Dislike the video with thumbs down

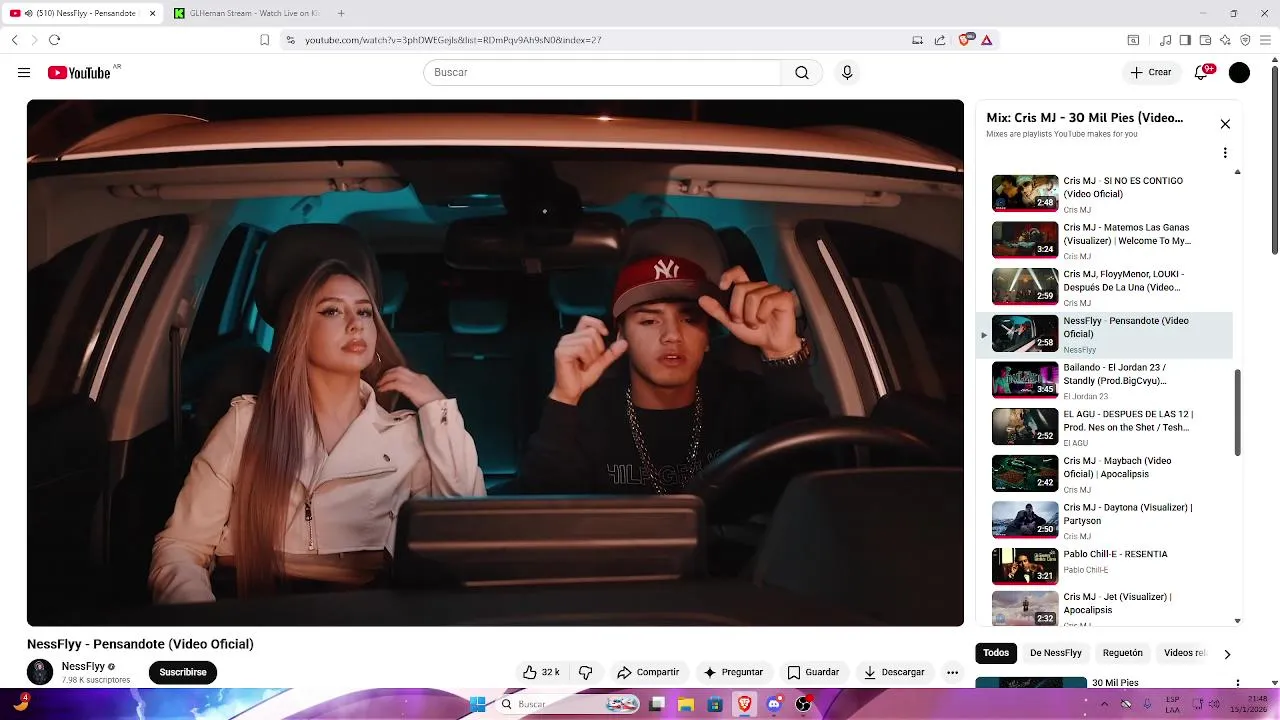point(586,672)
